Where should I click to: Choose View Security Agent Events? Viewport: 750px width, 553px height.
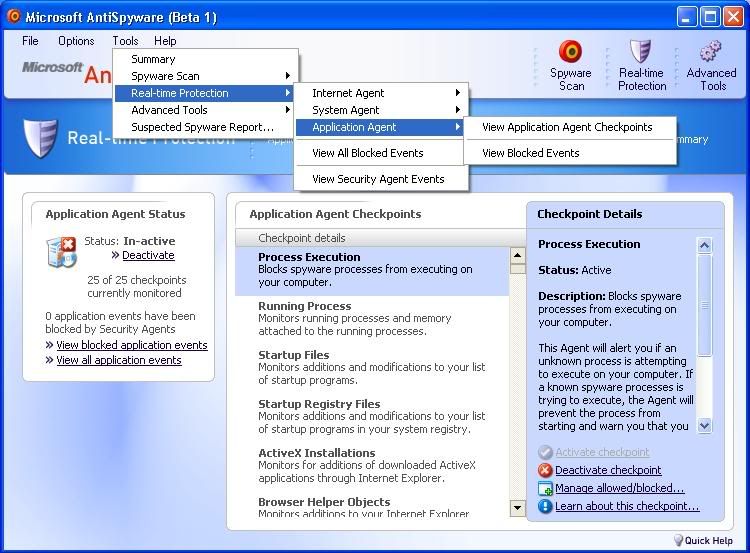coord(381,179)
